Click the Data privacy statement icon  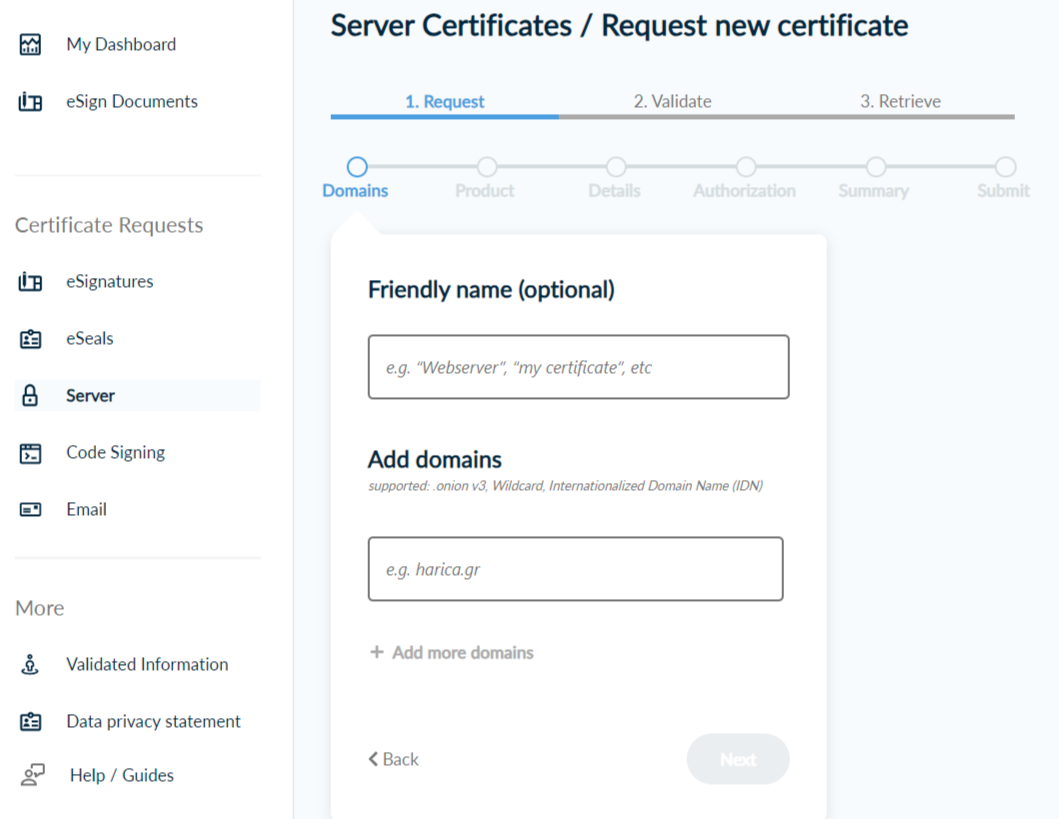click(x=31, y=722)
